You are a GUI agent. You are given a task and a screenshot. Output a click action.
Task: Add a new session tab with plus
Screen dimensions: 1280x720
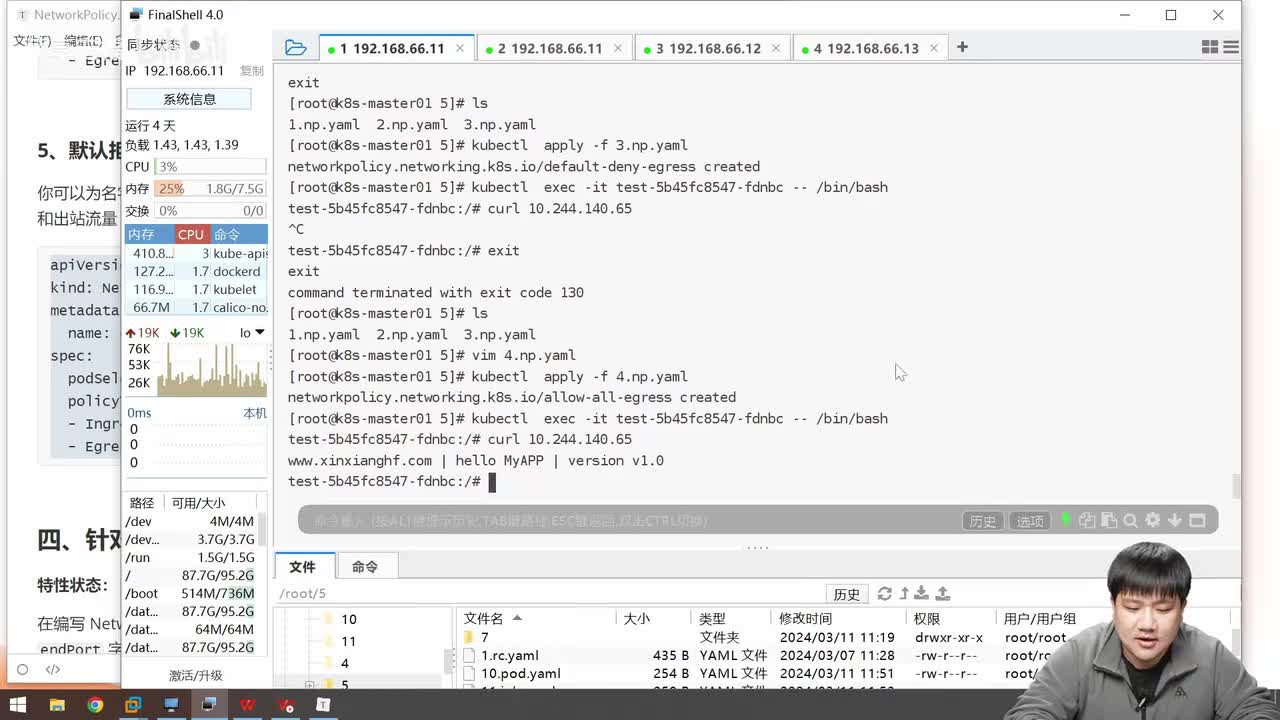pyautogui.click(x=962, y=47)
